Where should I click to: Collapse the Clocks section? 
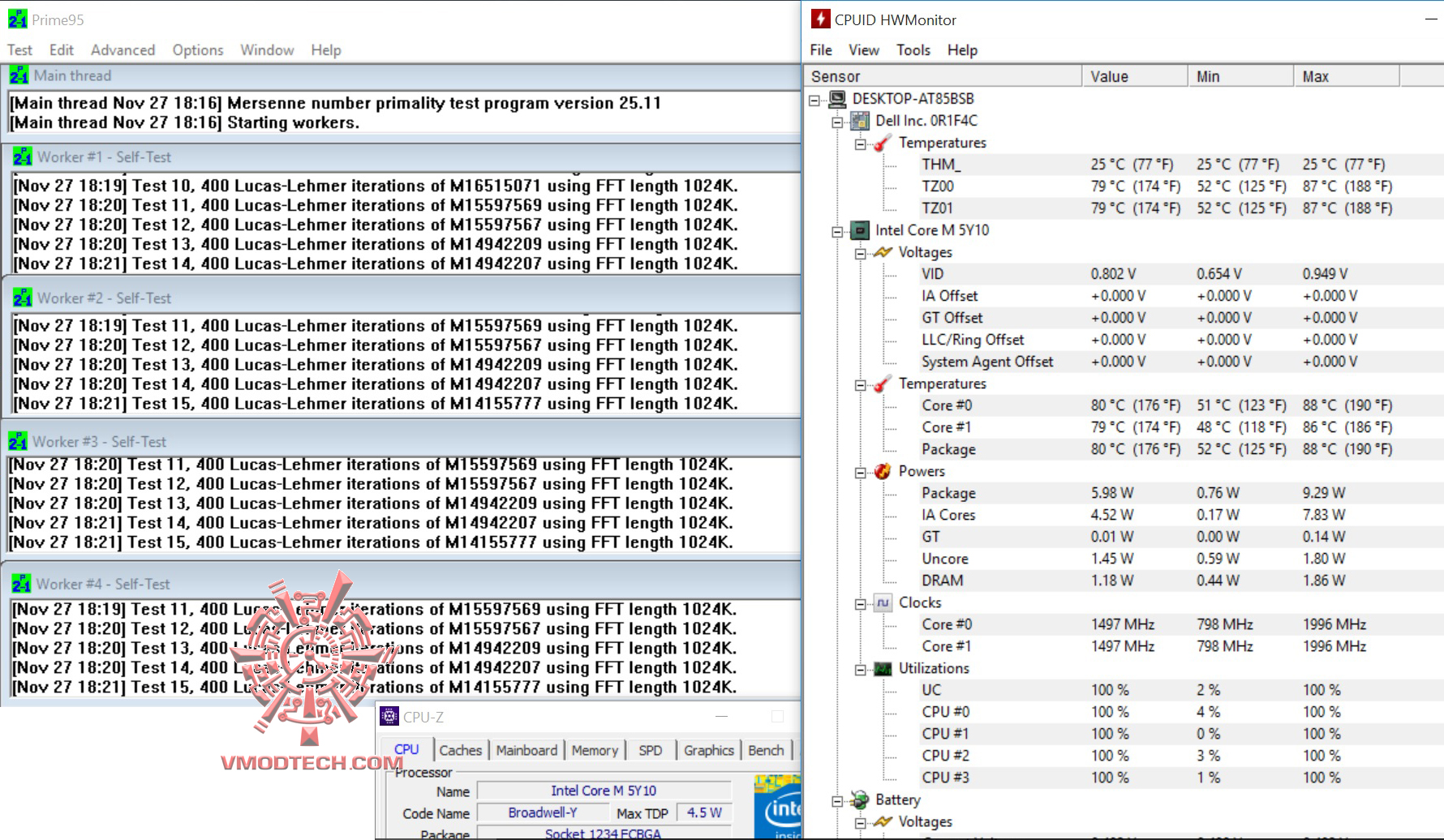coord(860,604)
